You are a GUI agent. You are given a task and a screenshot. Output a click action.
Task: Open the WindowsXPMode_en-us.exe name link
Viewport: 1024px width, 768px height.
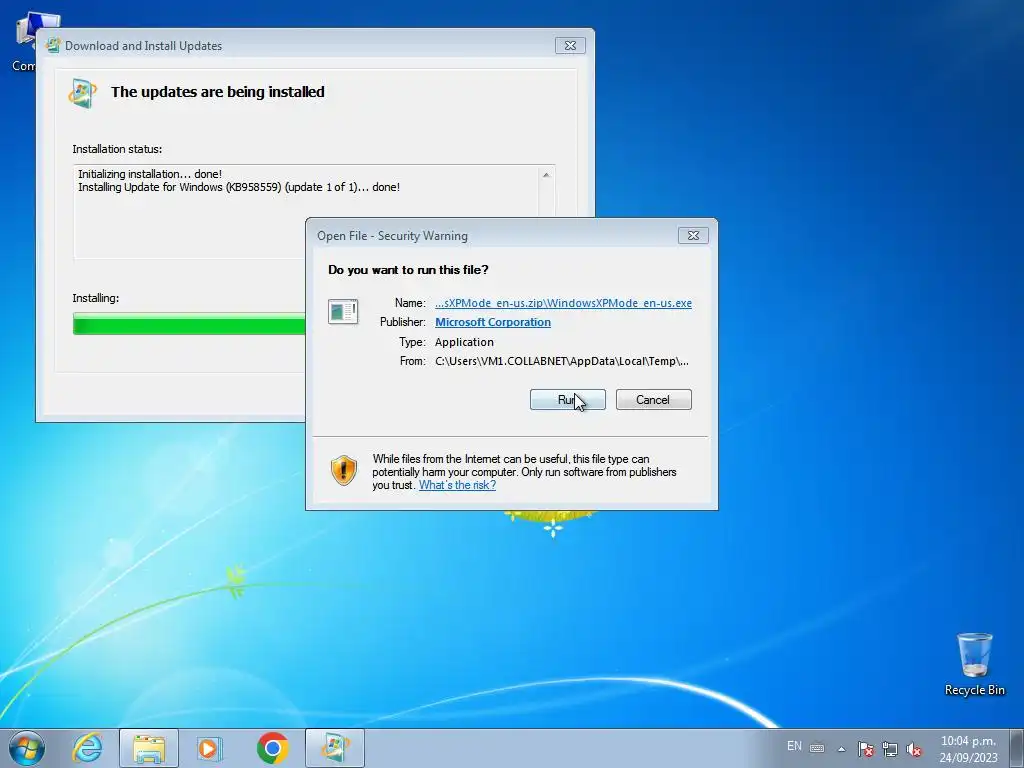tap(563, 303)
